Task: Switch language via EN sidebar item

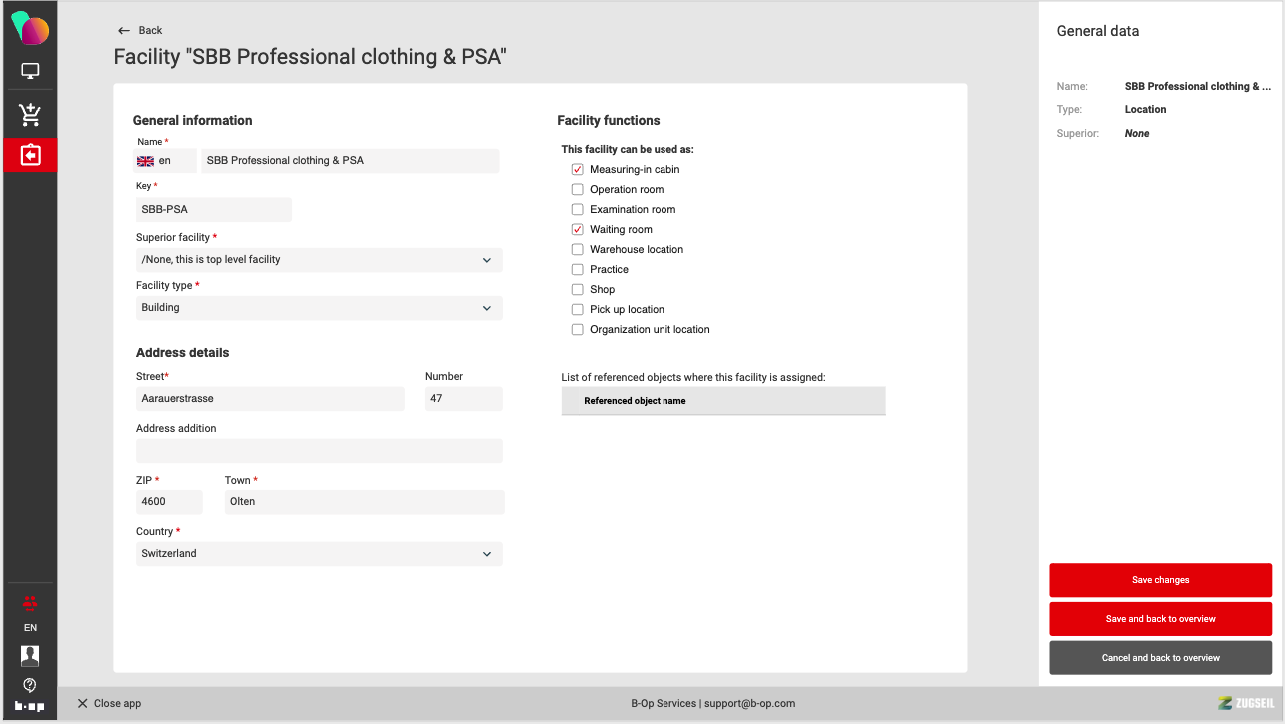Action: [30, 628]
